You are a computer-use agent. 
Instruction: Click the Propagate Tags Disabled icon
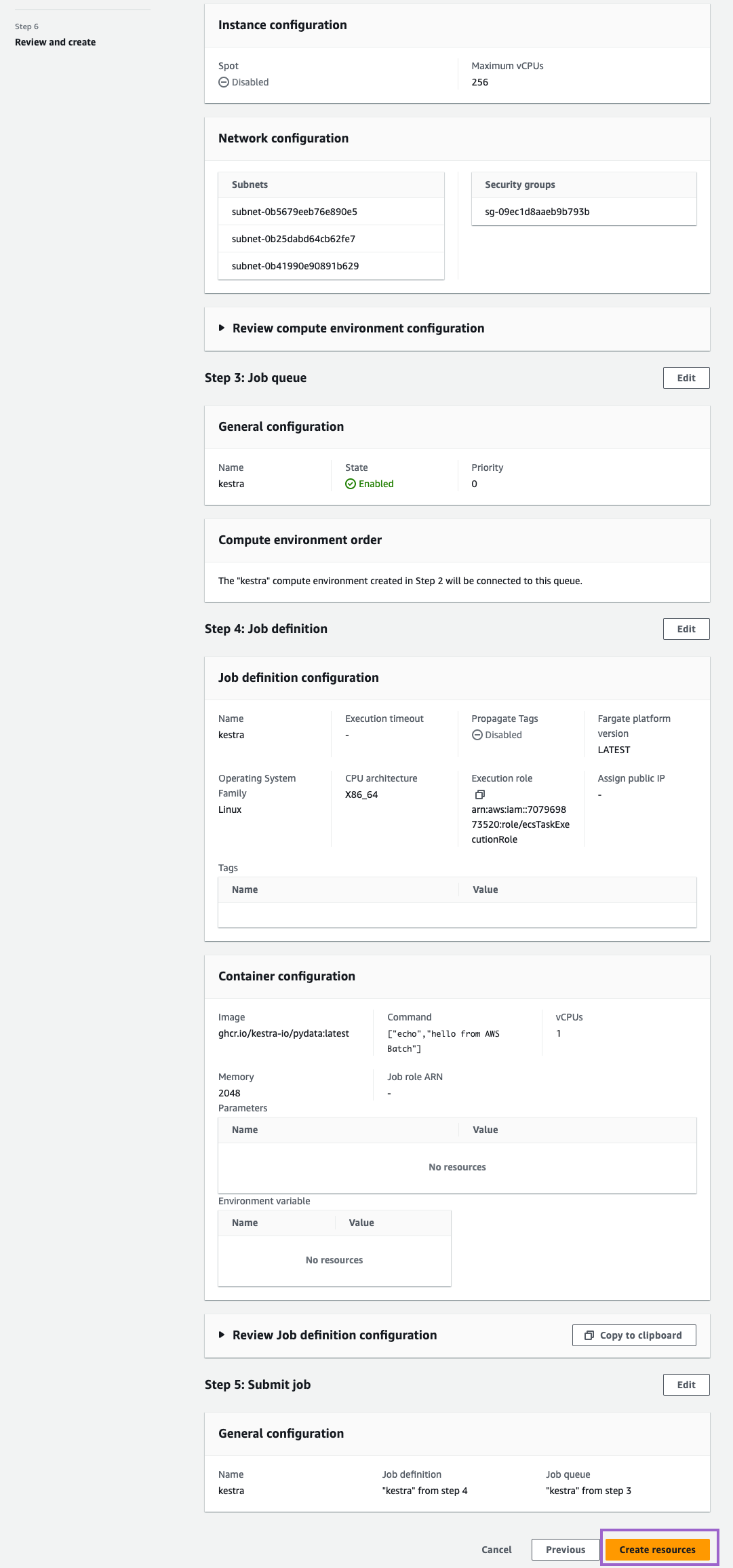477,735
